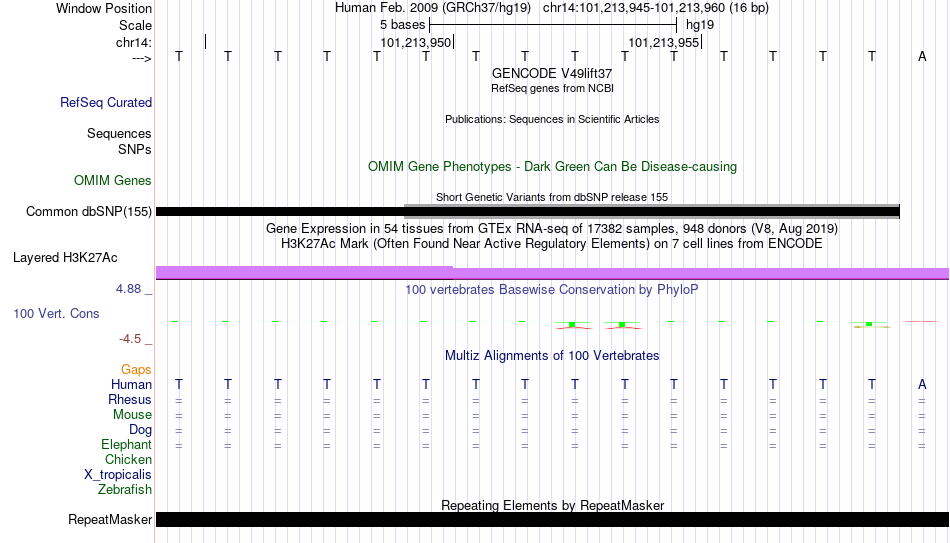
Task: Click the Dog species label
Action: 140,430
